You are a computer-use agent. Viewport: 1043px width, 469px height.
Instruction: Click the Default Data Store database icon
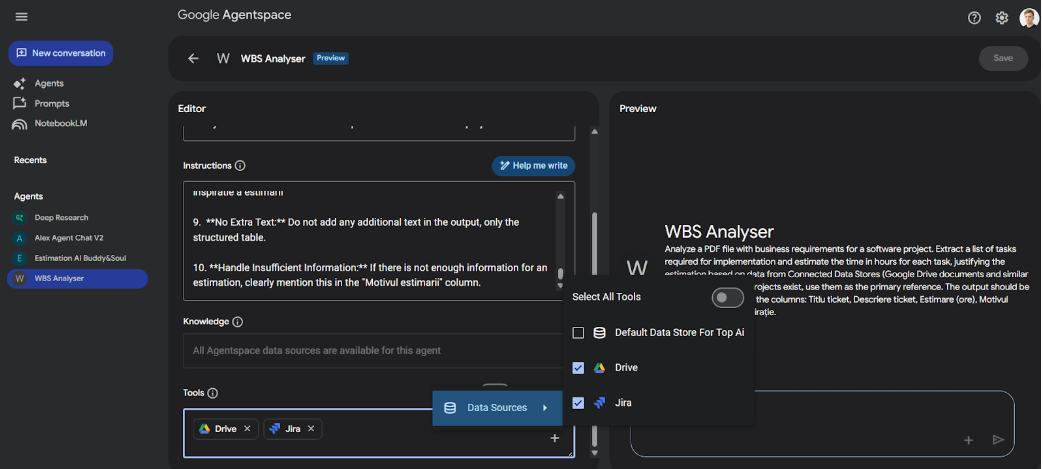coord(599,333)
